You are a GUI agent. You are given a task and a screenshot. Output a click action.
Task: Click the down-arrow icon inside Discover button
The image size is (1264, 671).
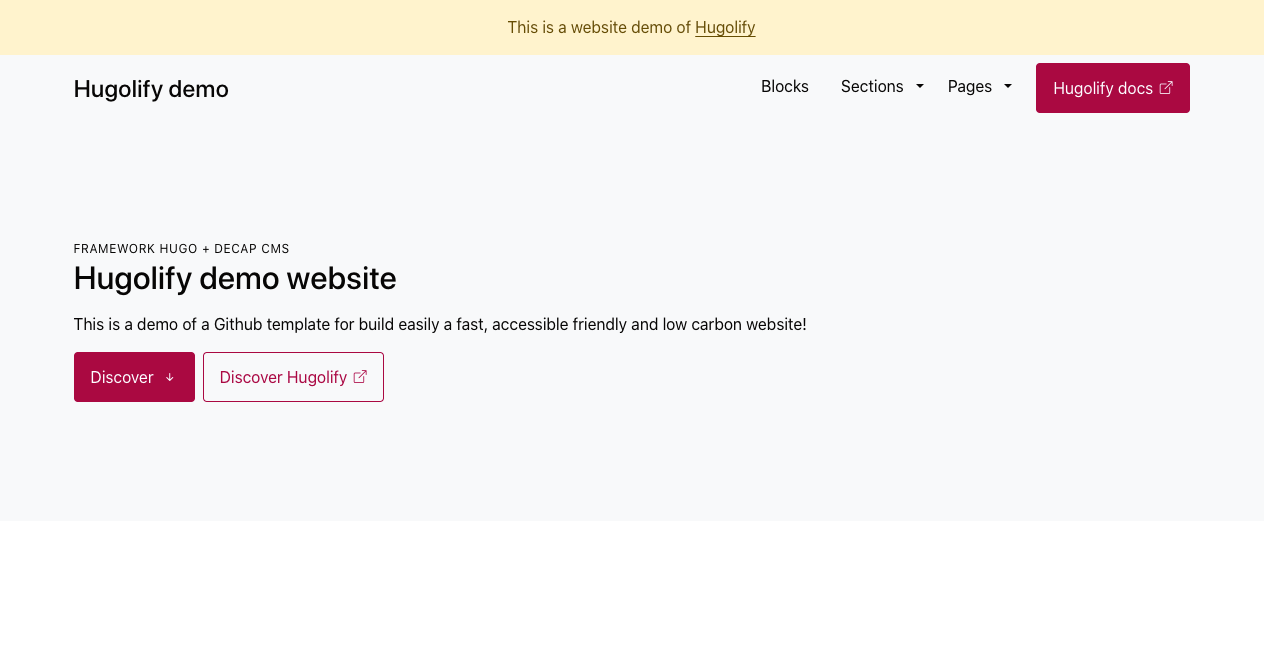(x=170, y=376)
